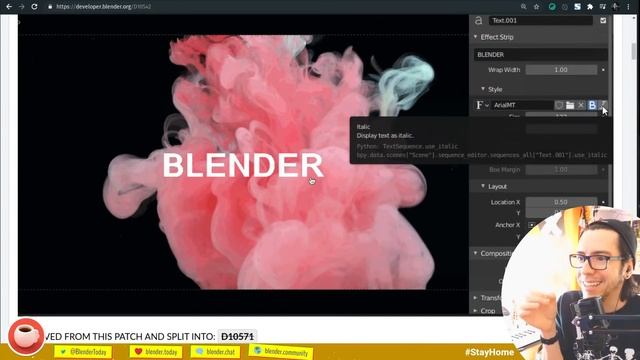Click the page vertical scrollbar thumb
This screenshot has height=360, width=640.
pos(634,50)
